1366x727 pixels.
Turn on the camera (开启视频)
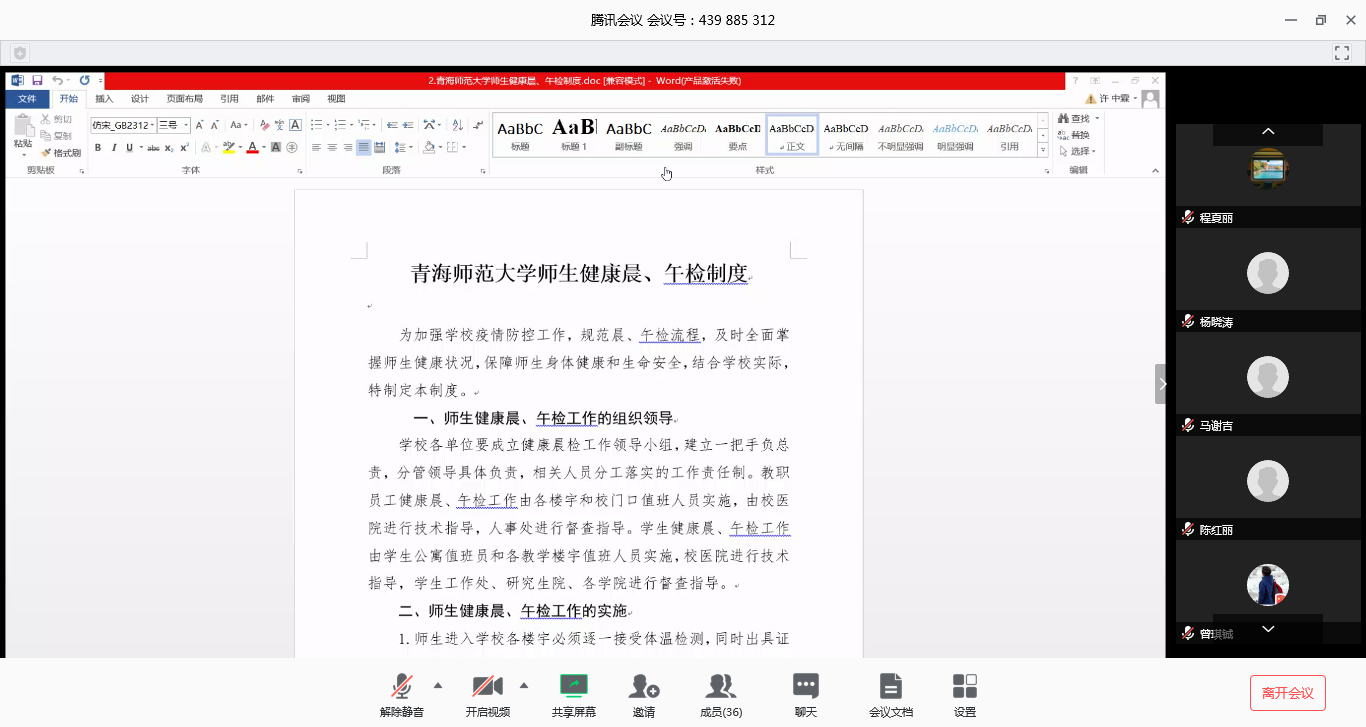tap(487, 686)
